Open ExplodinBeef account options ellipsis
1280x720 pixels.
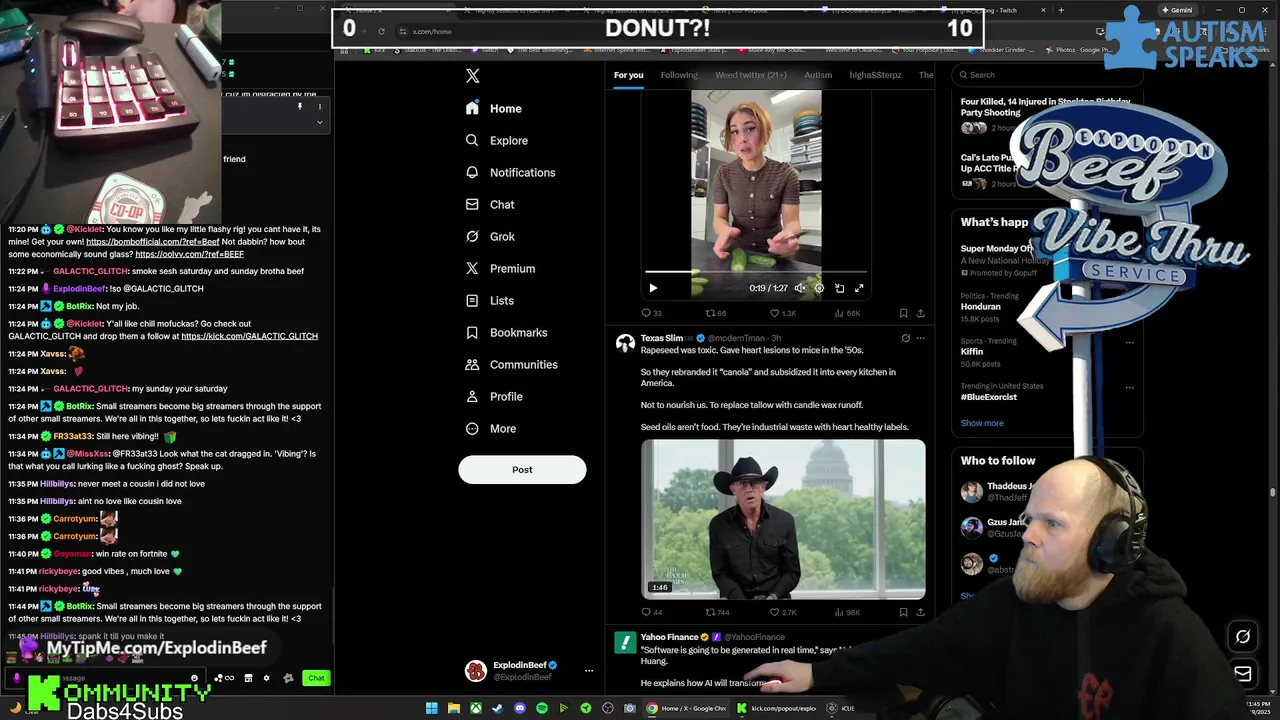[x=589, y=671]
